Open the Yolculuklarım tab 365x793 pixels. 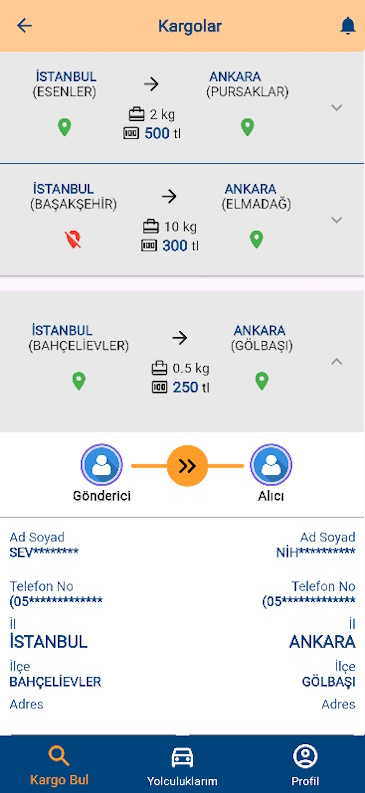tap(182, 765)
